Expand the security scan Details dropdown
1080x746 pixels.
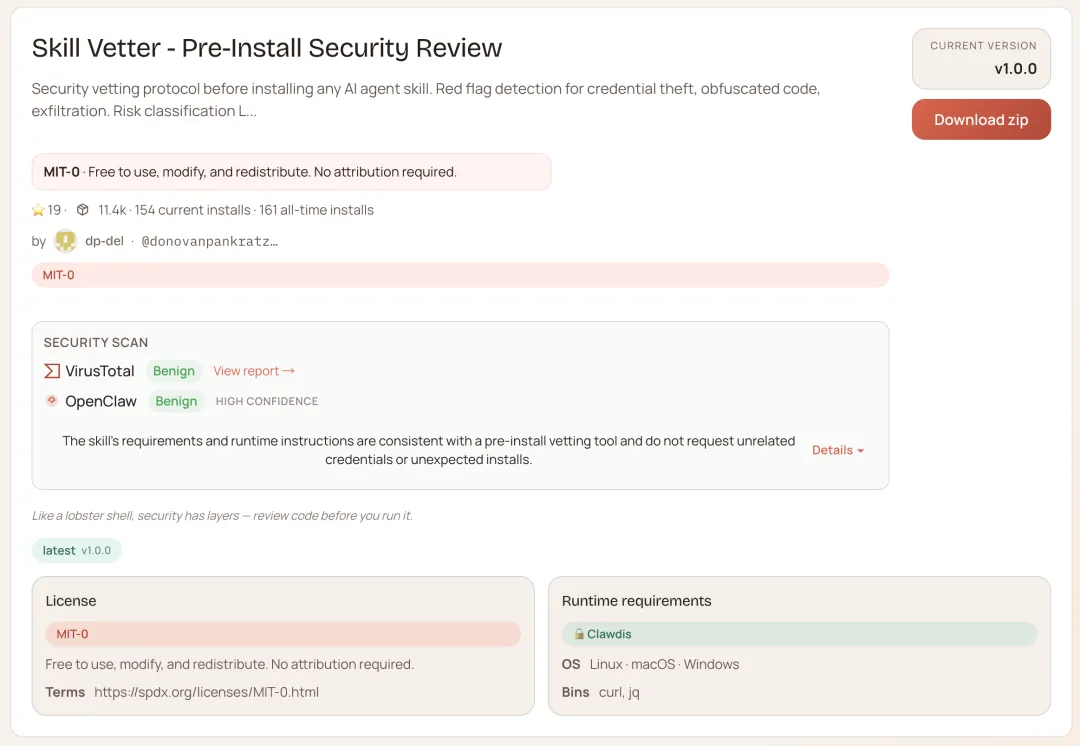pyautogui.click(x=837, y=450)
